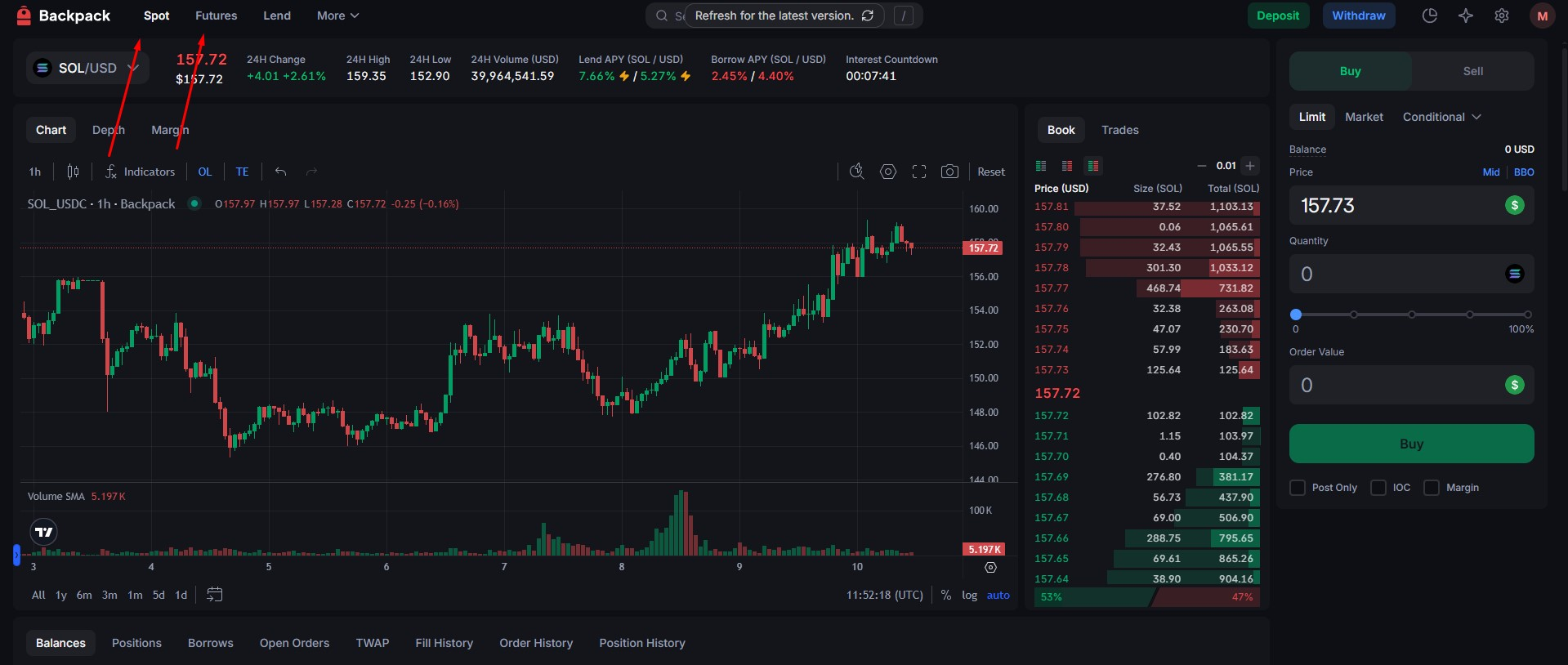1568x665 pixels.
Task: Enable the Post Only checkbox
Action: click(1298, 488)
